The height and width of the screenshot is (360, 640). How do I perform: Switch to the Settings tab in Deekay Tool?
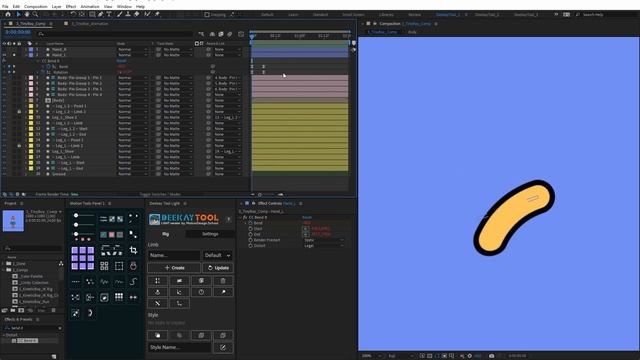pos(210,234)
